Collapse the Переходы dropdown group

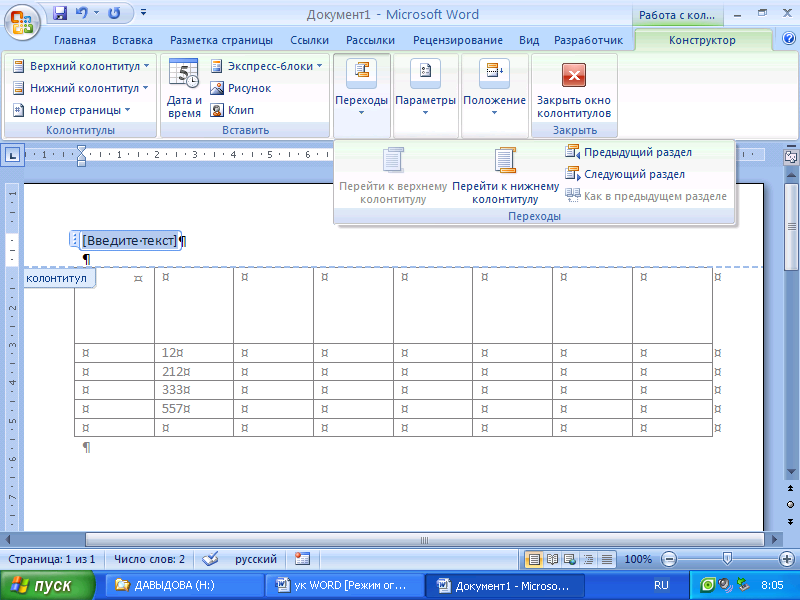pos(361,96)
